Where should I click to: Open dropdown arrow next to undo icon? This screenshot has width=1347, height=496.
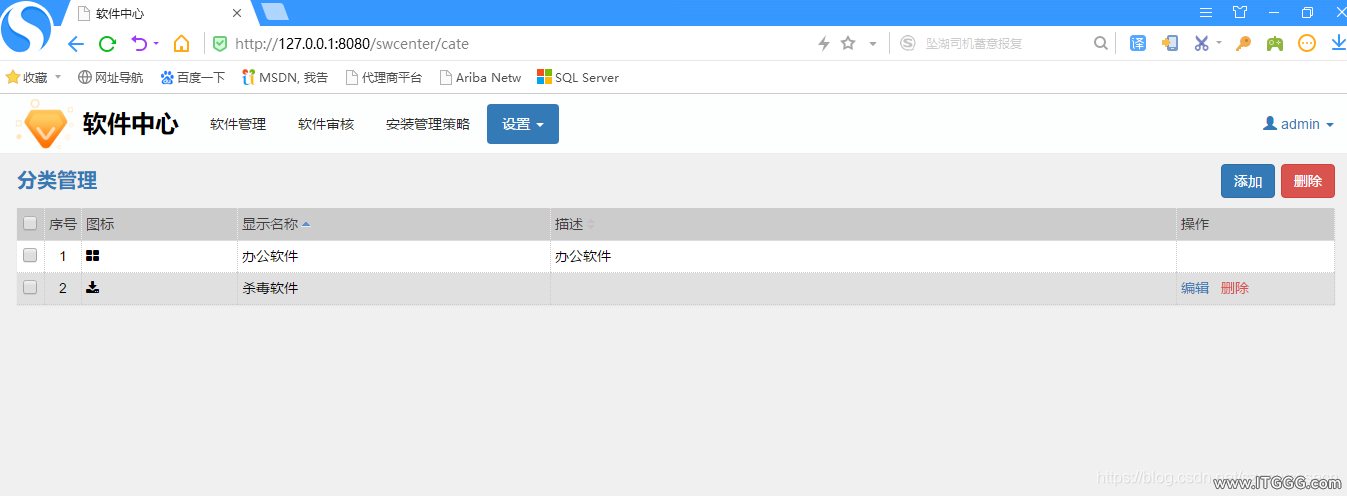156,44
